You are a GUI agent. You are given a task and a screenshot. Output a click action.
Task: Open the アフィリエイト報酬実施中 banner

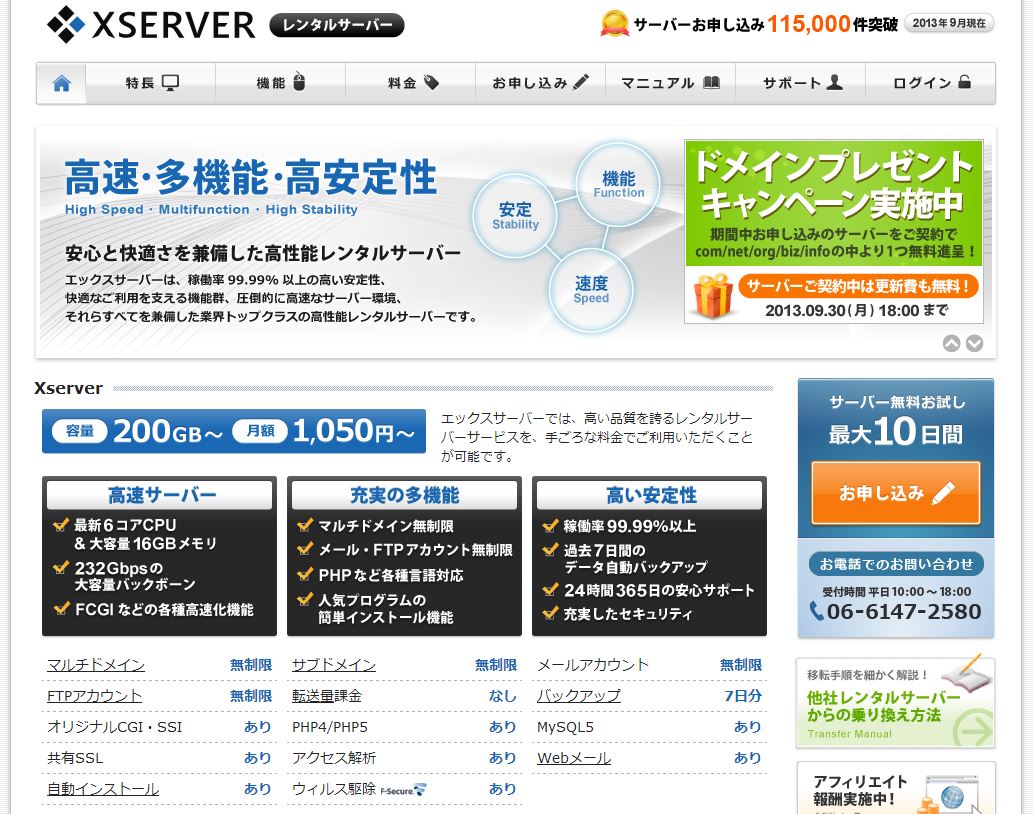click(x=895, y=788)
